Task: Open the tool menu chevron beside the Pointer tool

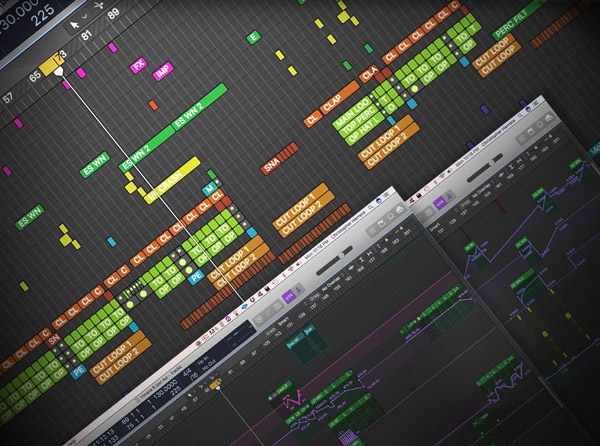Action: coord(85,16)
